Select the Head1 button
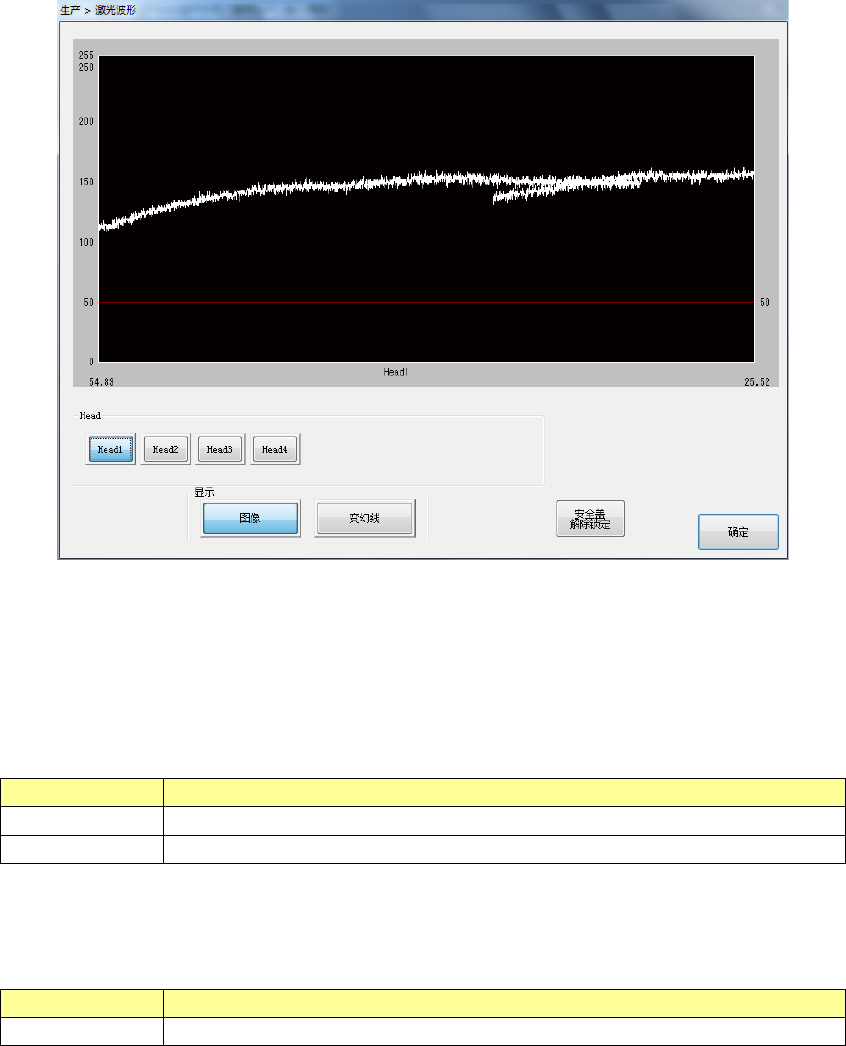Viewport: 846px width, 1046px height. 111,449
